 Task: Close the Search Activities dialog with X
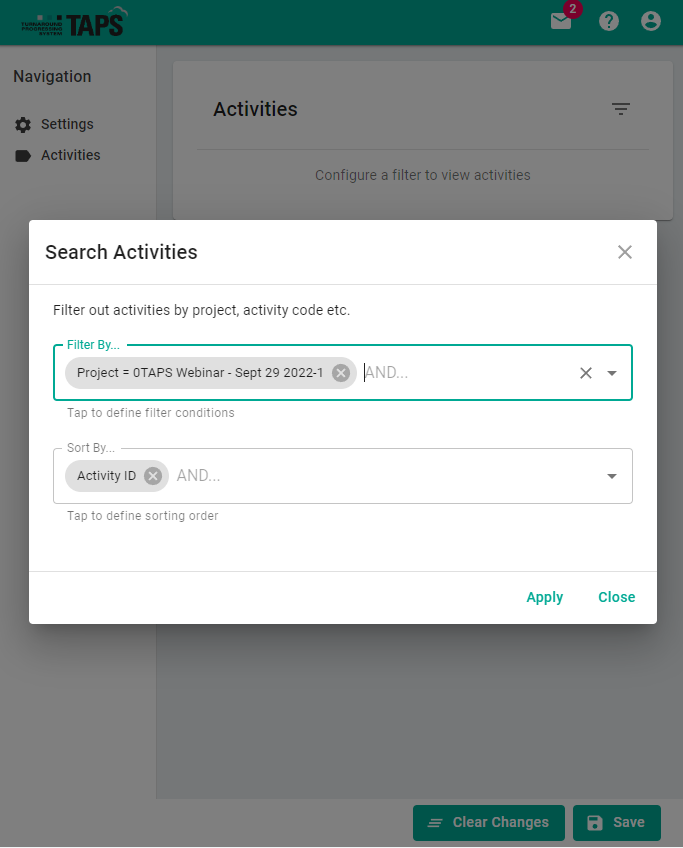(x=625, y=252)
